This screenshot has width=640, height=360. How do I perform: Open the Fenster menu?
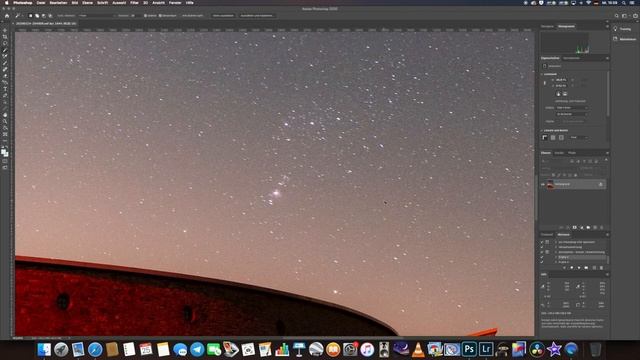[x=175, y=3]
